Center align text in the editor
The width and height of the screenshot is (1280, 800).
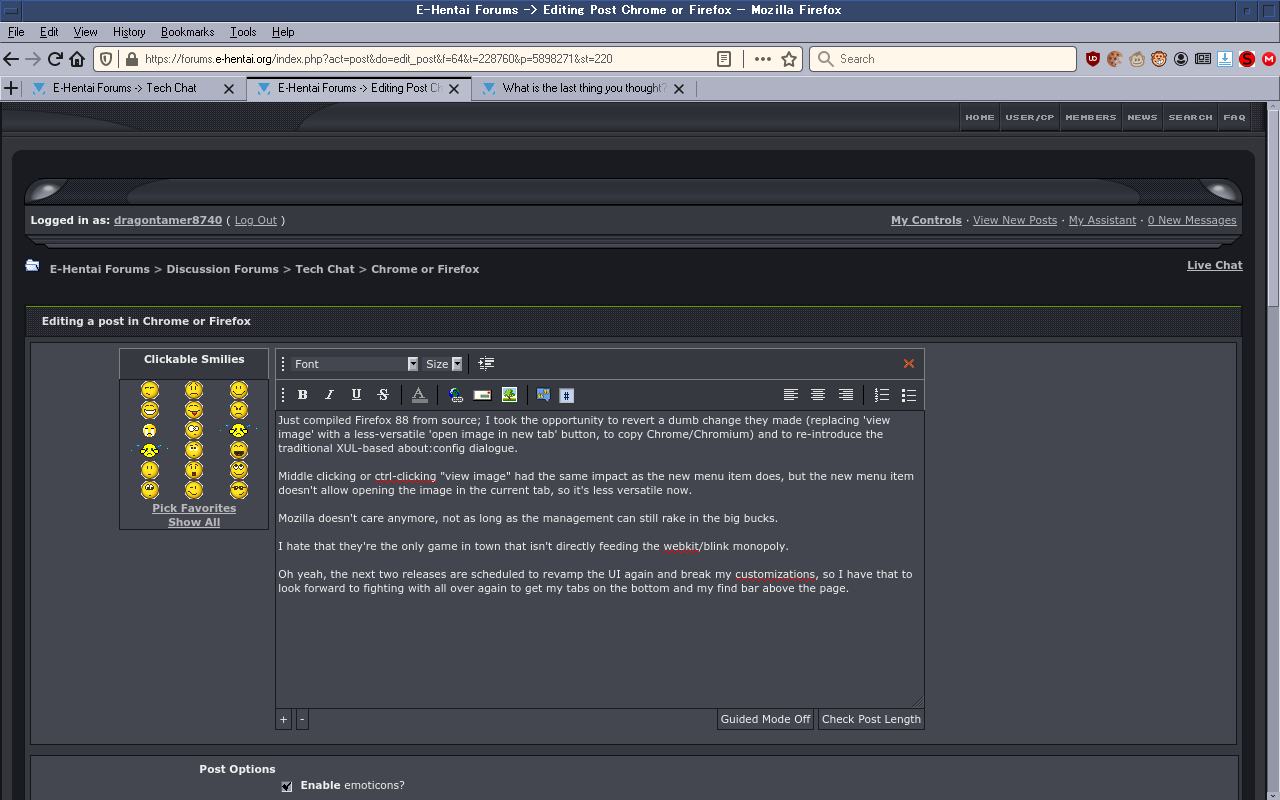(818, 395)
